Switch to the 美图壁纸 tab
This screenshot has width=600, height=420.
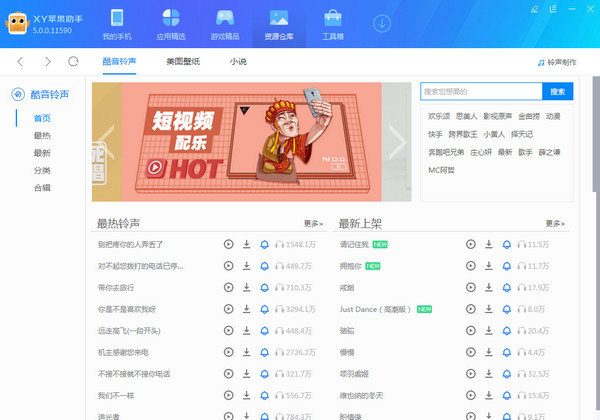pos(183,62)
